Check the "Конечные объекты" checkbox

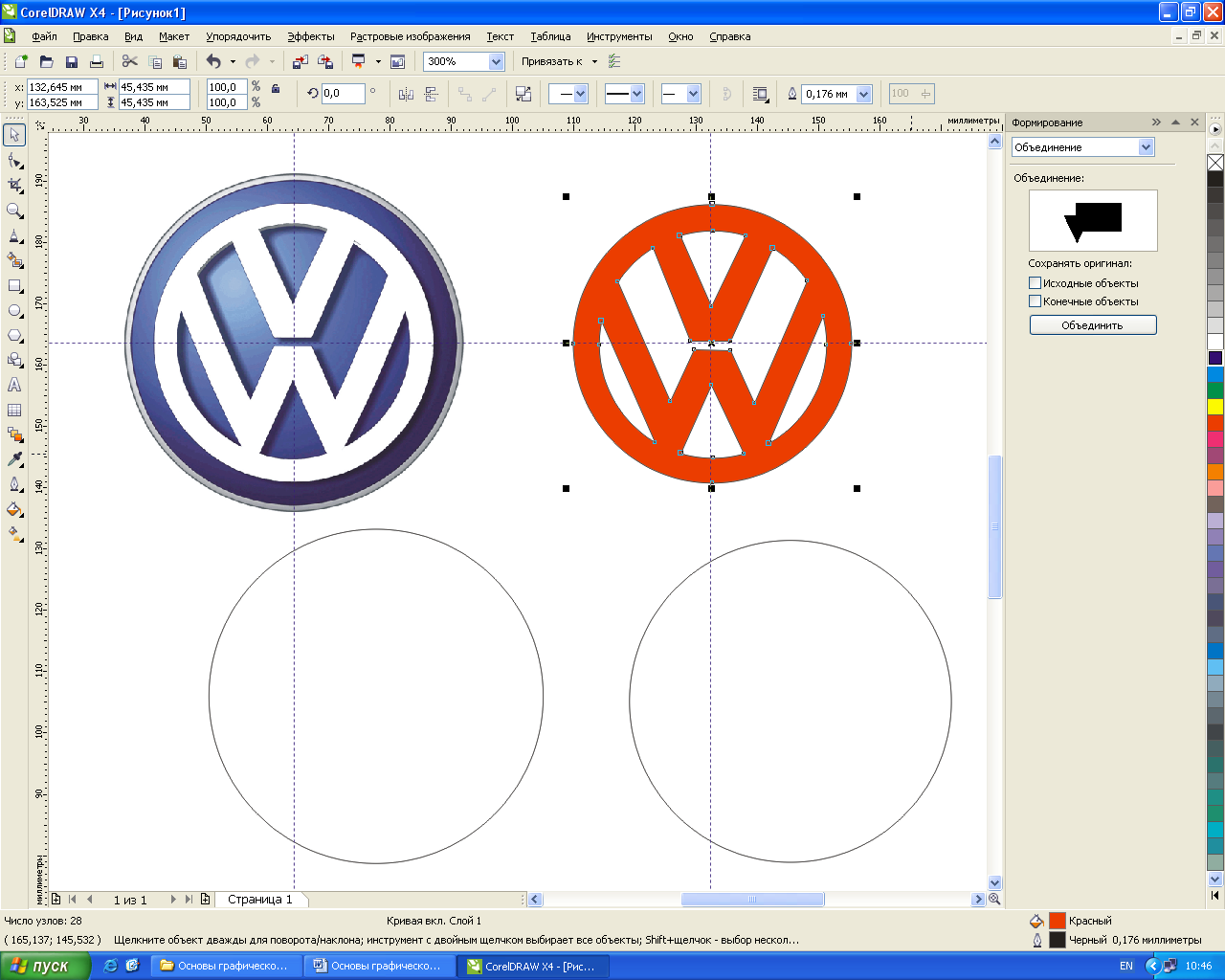tap(1035, 301)
